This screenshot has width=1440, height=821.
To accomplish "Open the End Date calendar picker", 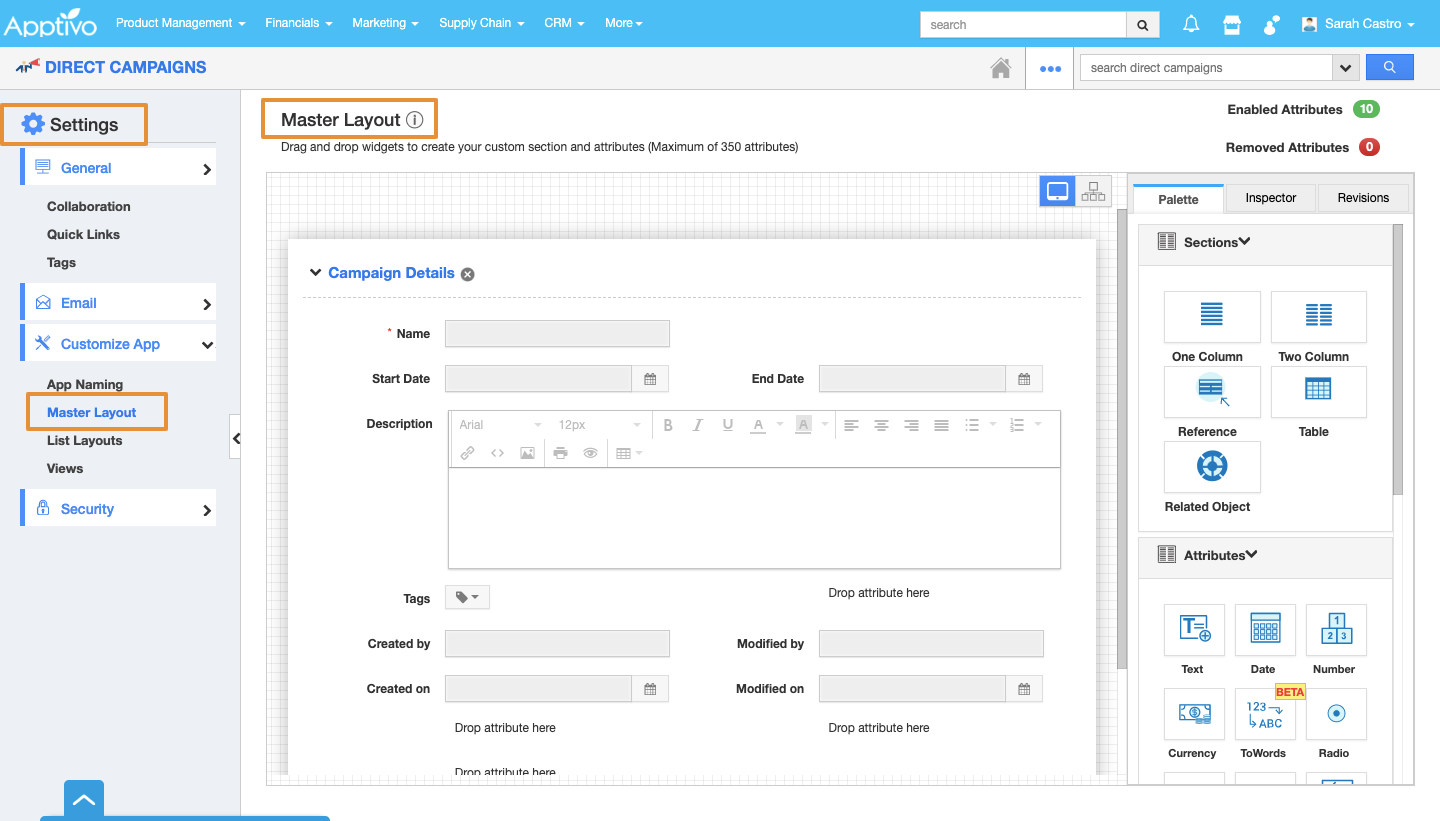I will [1024, 379].
